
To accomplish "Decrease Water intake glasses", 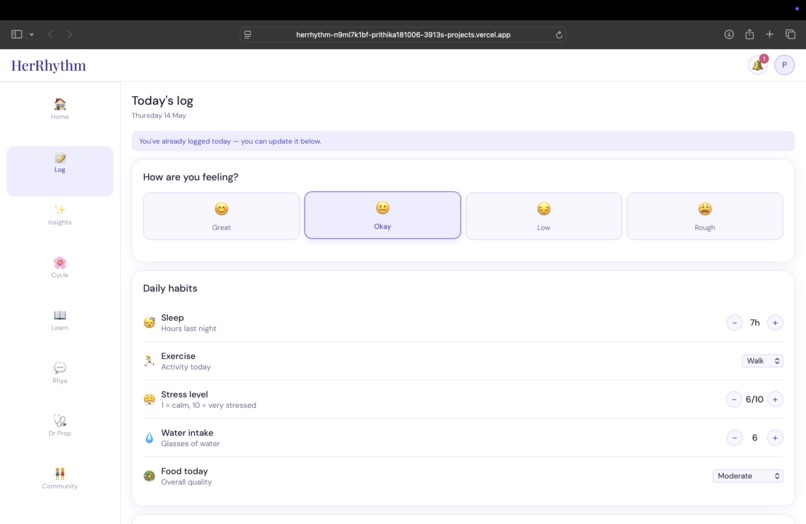I will pyautogui.click(x=735, y=438).
